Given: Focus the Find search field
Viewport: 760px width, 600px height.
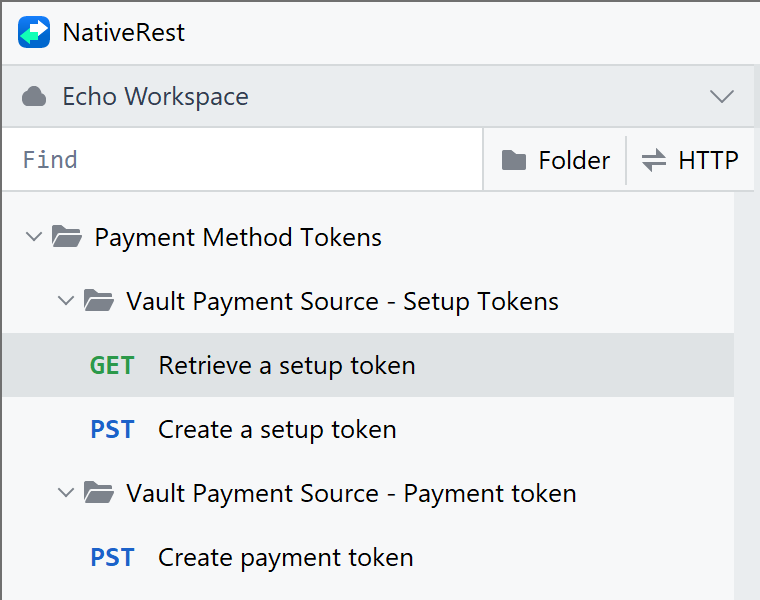Looking at the screenshot, I should click(242, 159).
